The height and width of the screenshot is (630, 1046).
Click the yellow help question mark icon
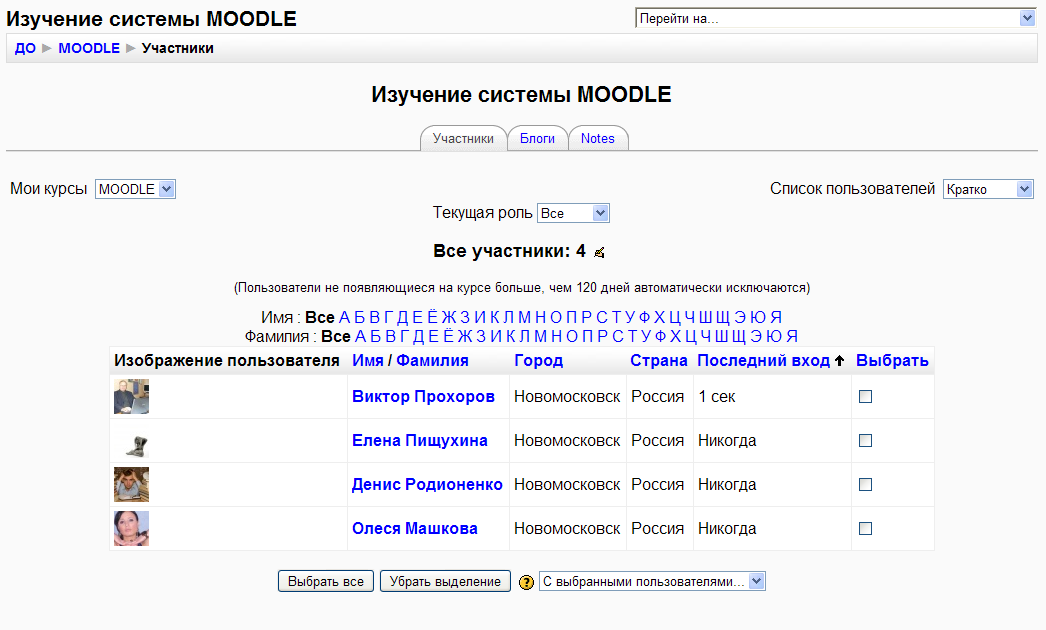(527, 583)
